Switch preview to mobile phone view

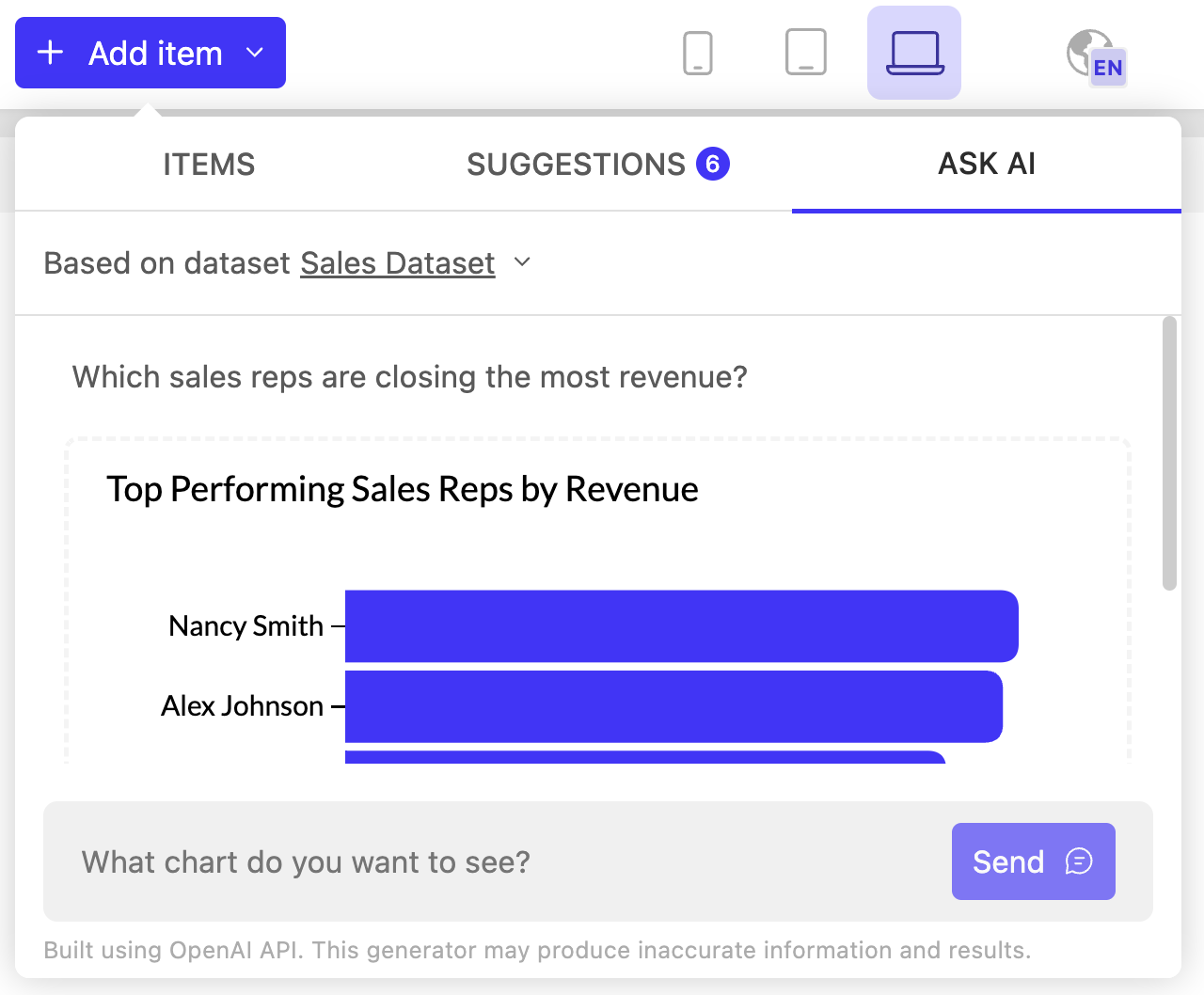[x=698, y=53]
